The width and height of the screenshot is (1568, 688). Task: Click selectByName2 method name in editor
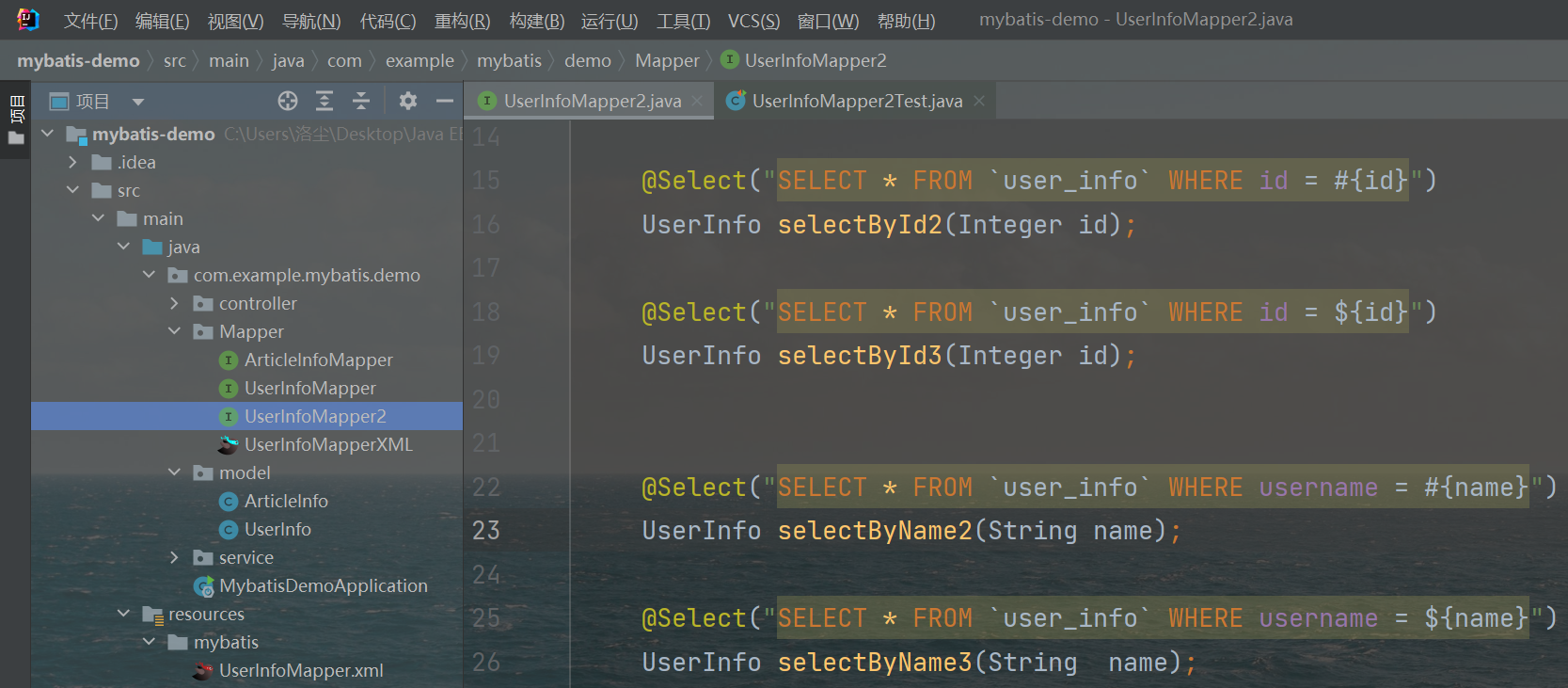click(875, 531)
